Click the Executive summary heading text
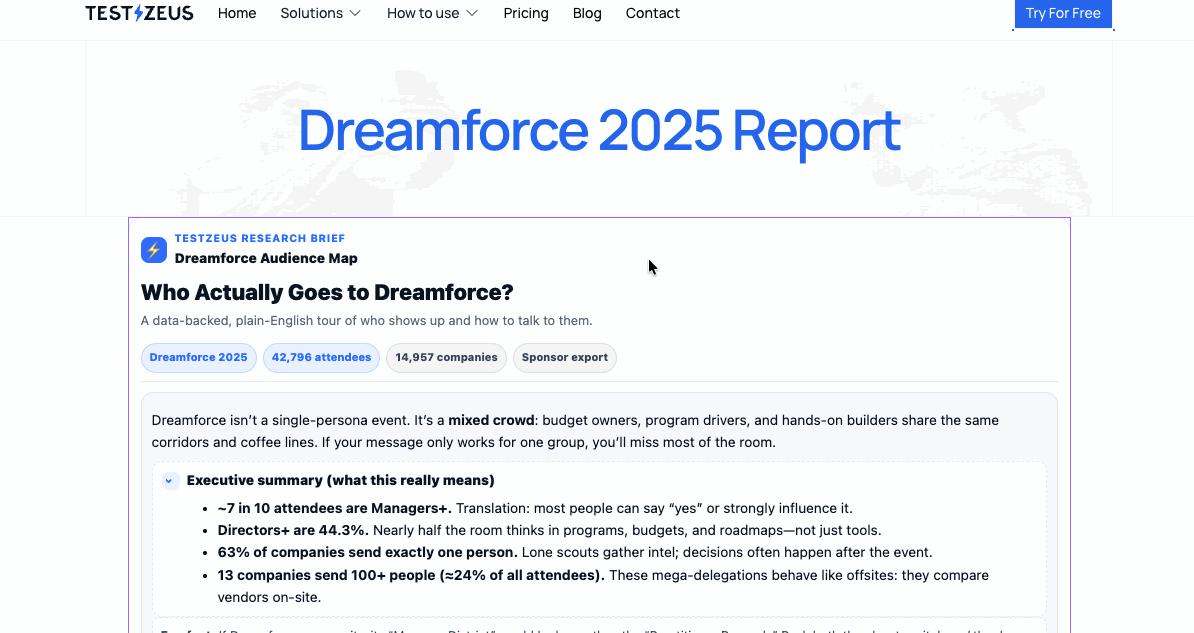The height and width of the screenshot is (633, 1194). [x=340, y=480]
